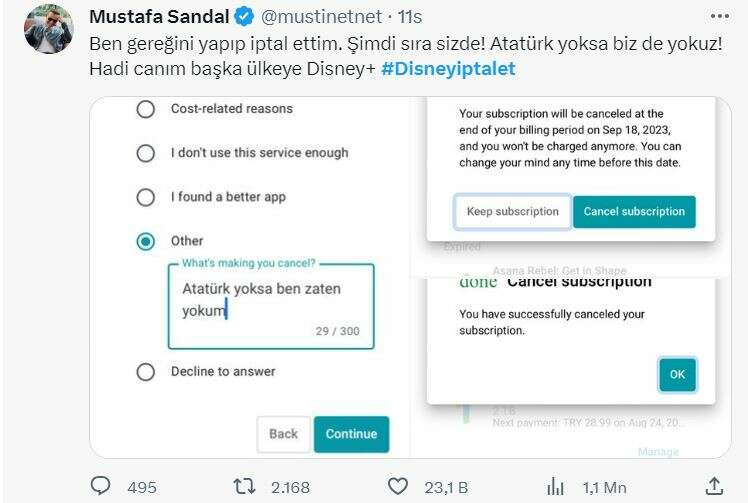Select the "Decline to answer" option
This screenshot has height=503, width=748.
[x=146, y=372]
